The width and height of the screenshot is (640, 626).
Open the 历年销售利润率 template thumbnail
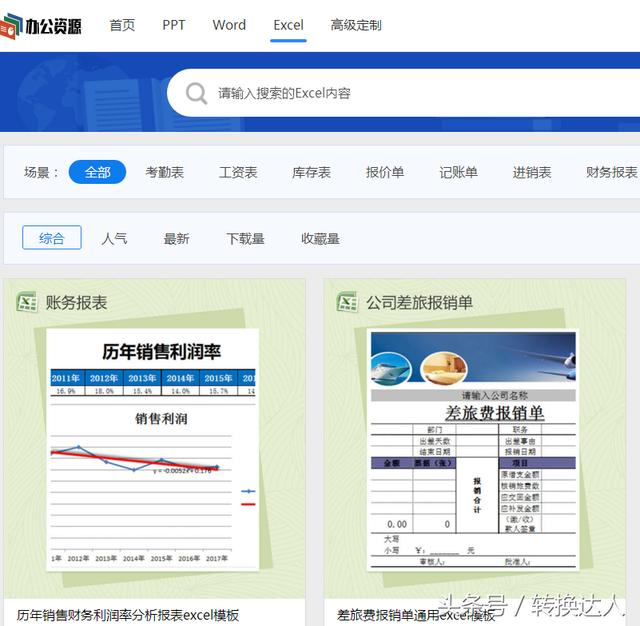point(153,450)
